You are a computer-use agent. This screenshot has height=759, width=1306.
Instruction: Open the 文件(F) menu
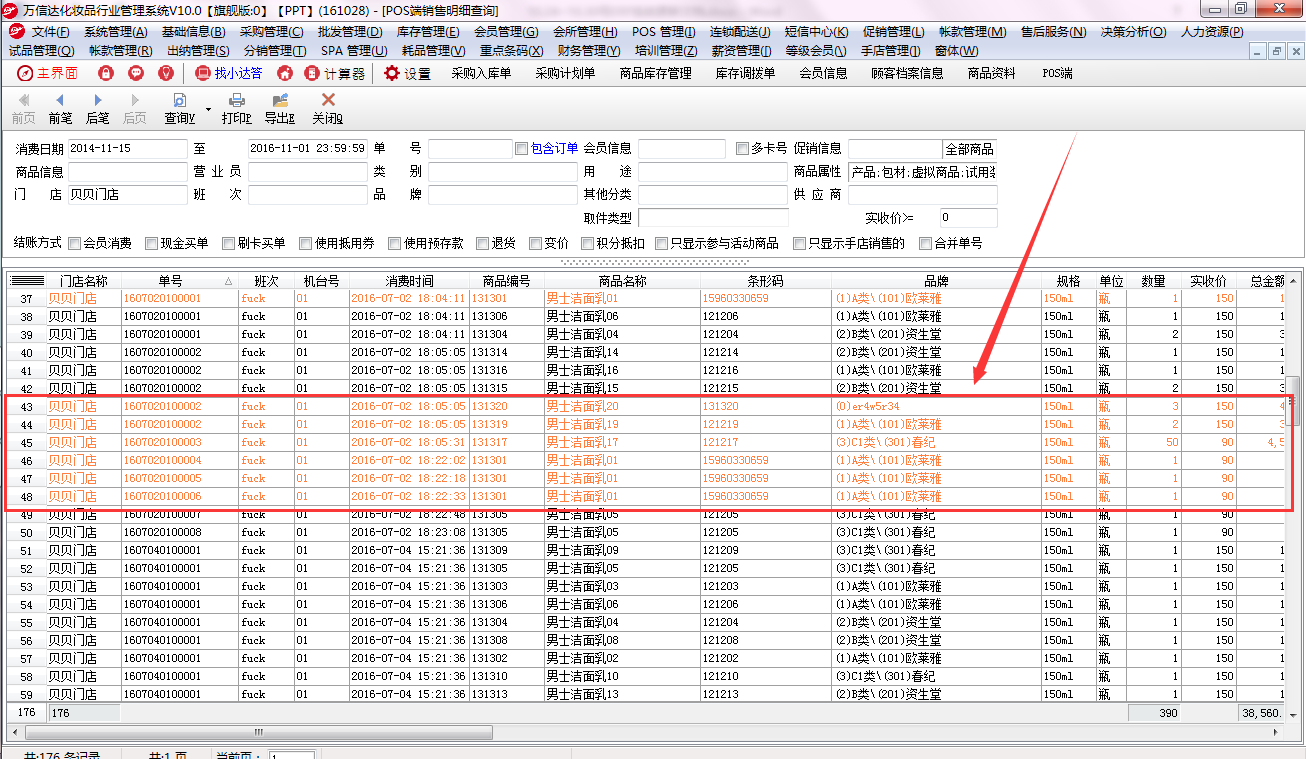(x=49, y=32)
